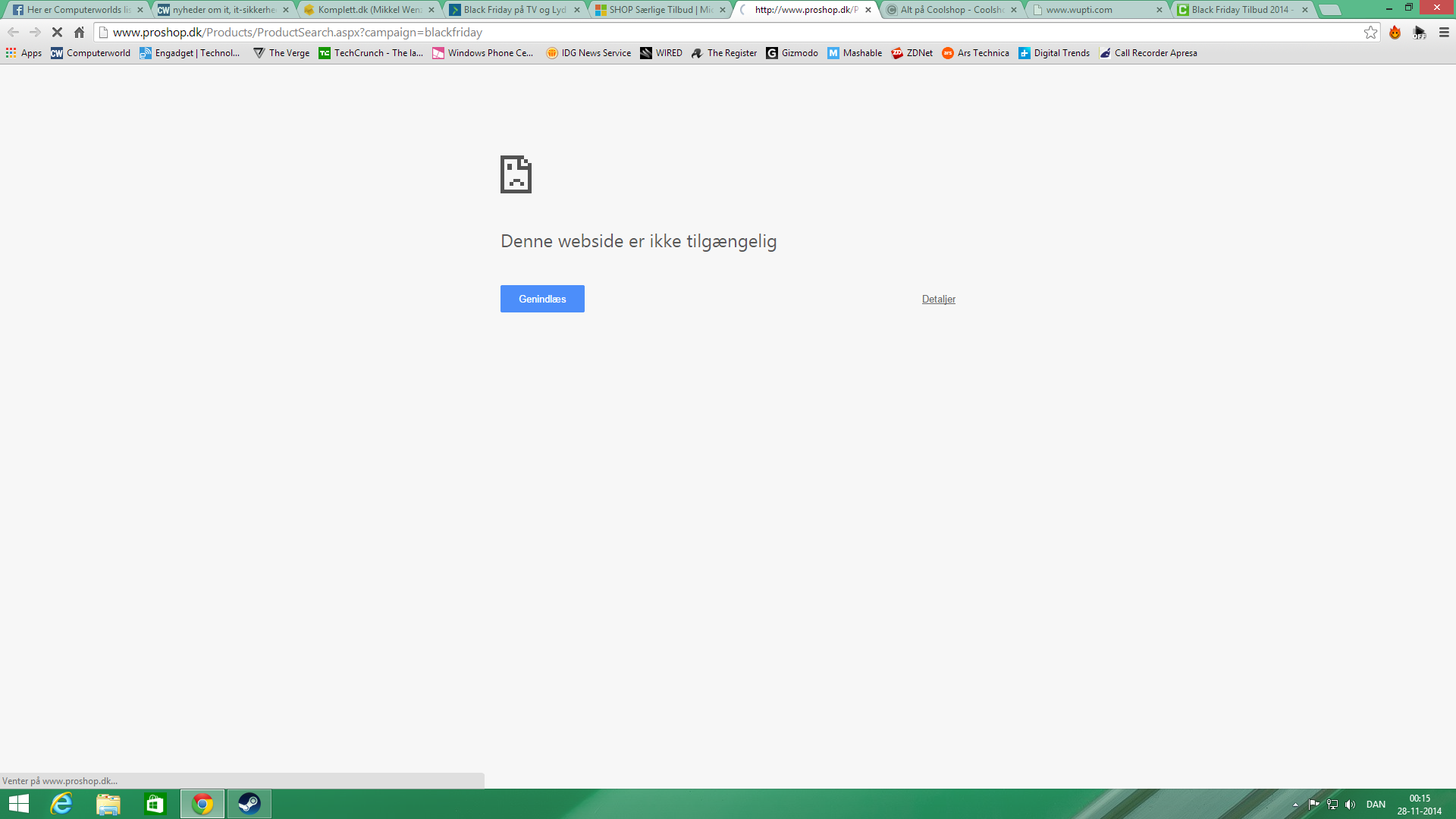Open the volume control in tray
Image resolution: width=1456 pixels, height=819 pixels.
[x=1350, y=805]
